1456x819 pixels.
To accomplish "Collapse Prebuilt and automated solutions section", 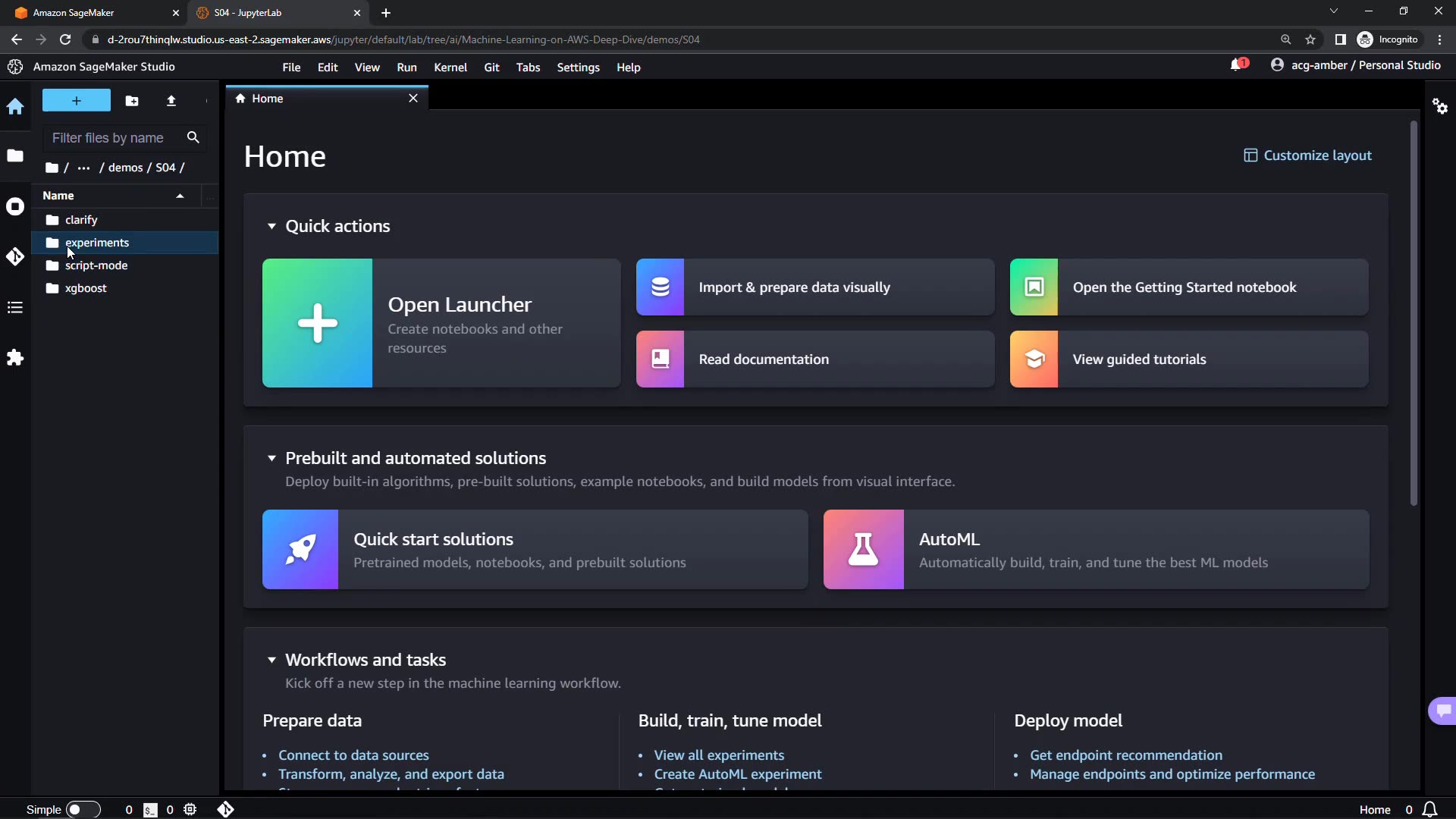I will tap(271, 458).
